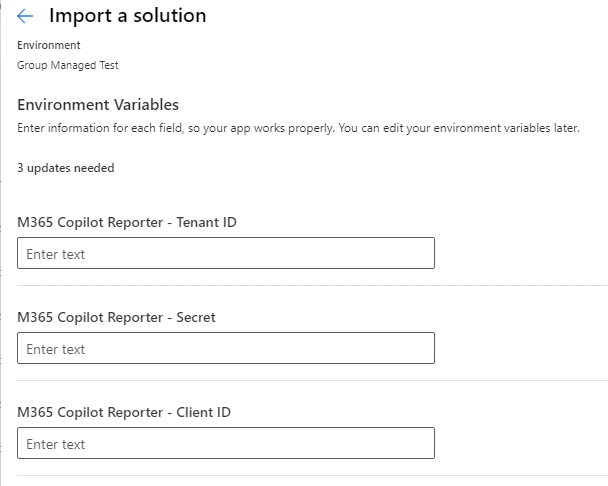Focus the Secret text field
The image size is (608, 486).
pos(226,348)
